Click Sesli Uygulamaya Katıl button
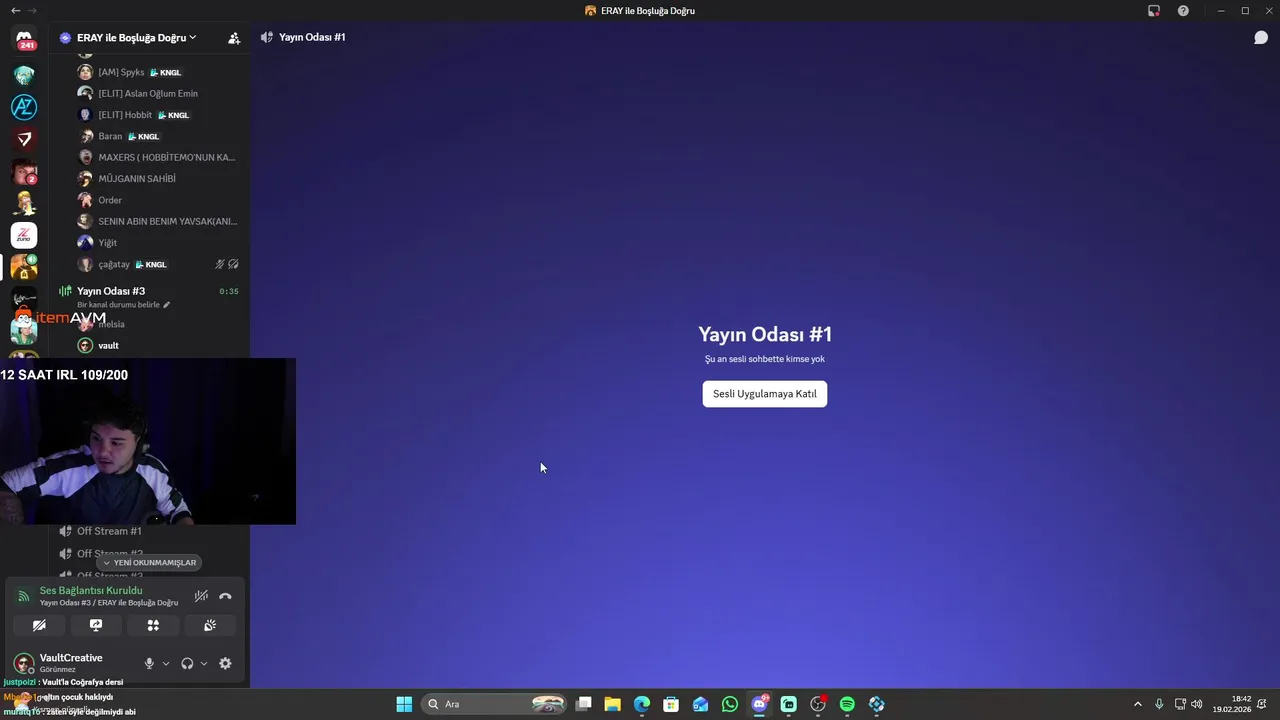The width and height of the screenshot is (1280, 720). [x=765, y=394]
